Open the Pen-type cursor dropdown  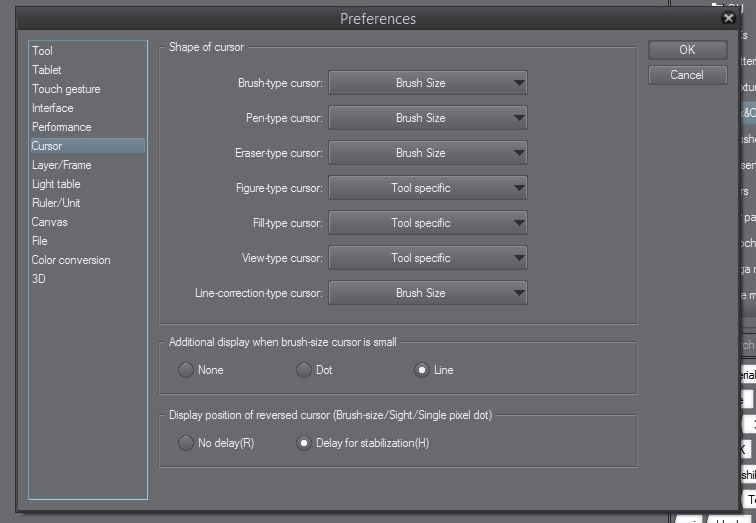pyautogui.click(x=427, y=118)
